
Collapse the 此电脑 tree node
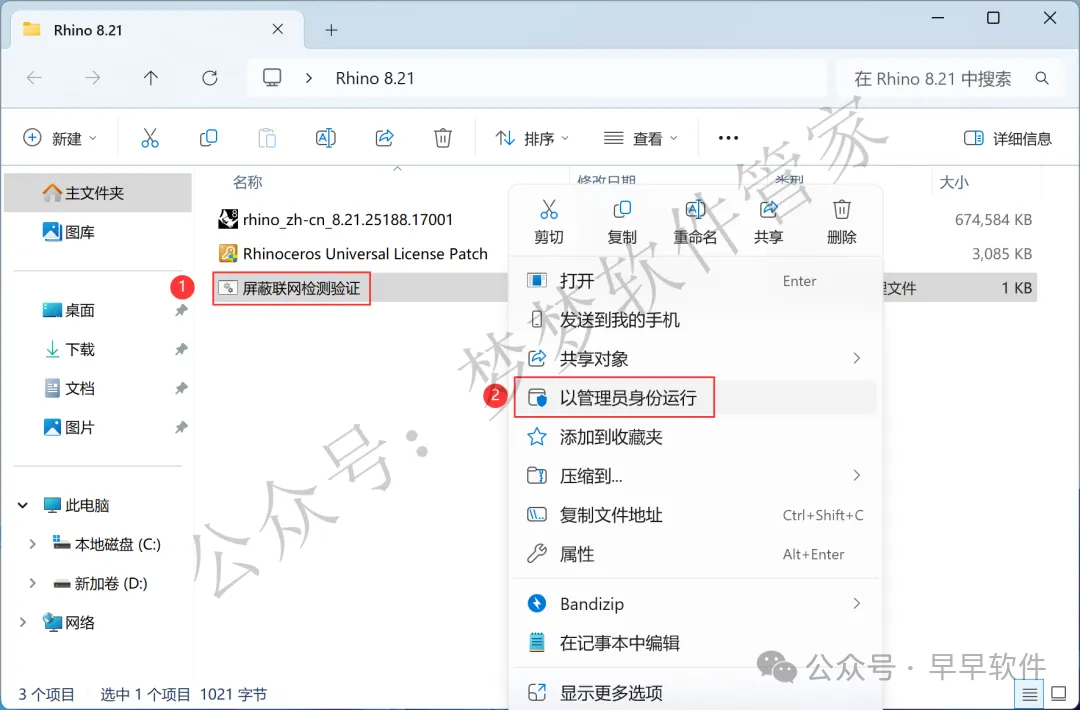[23, 505]
